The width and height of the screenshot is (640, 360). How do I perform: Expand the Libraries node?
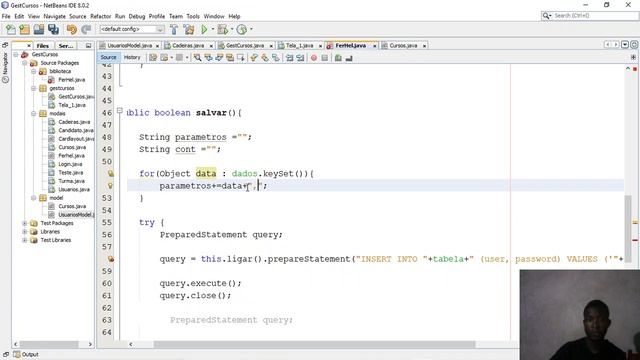(x=24, y=231)
